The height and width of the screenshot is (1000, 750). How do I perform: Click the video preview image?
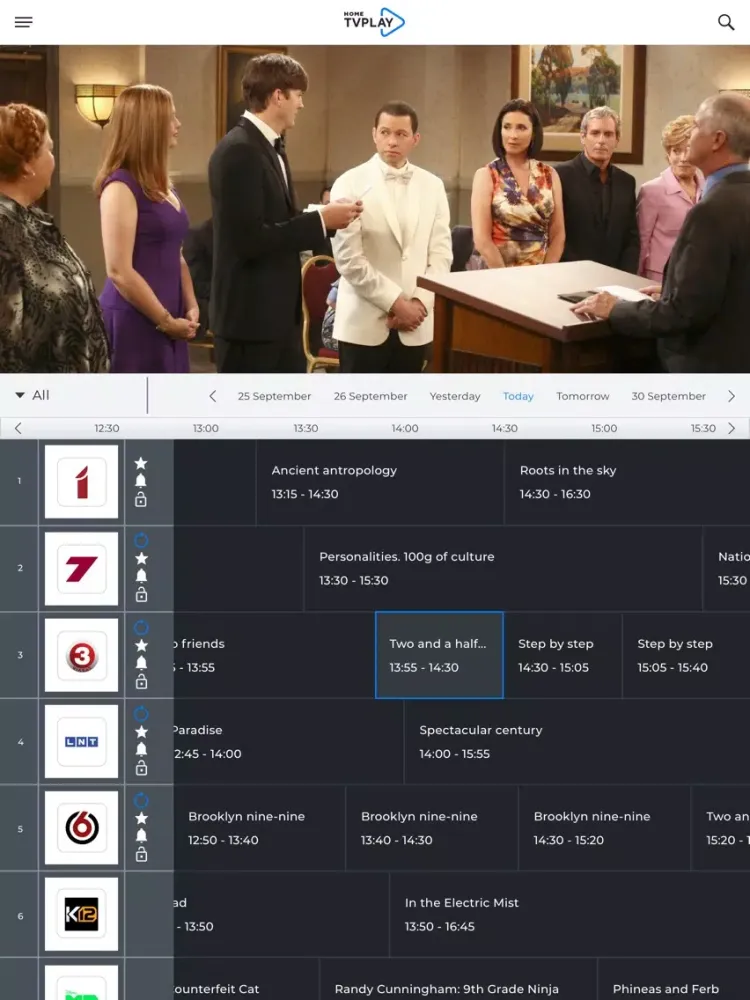tap(375, 209)
